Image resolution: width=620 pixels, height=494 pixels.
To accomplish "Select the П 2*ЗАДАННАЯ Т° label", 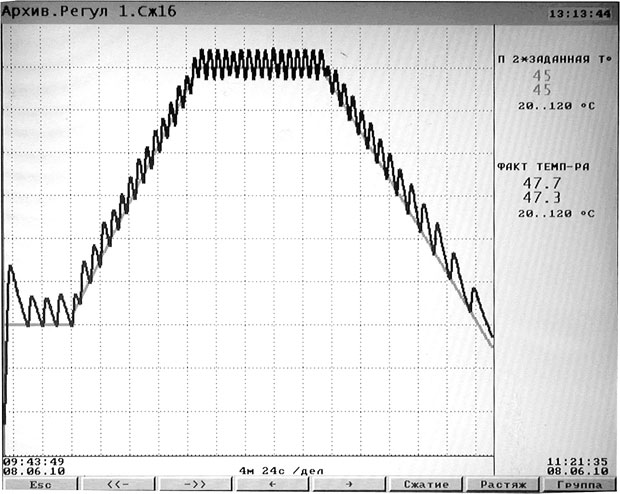I will click(555, 59).
